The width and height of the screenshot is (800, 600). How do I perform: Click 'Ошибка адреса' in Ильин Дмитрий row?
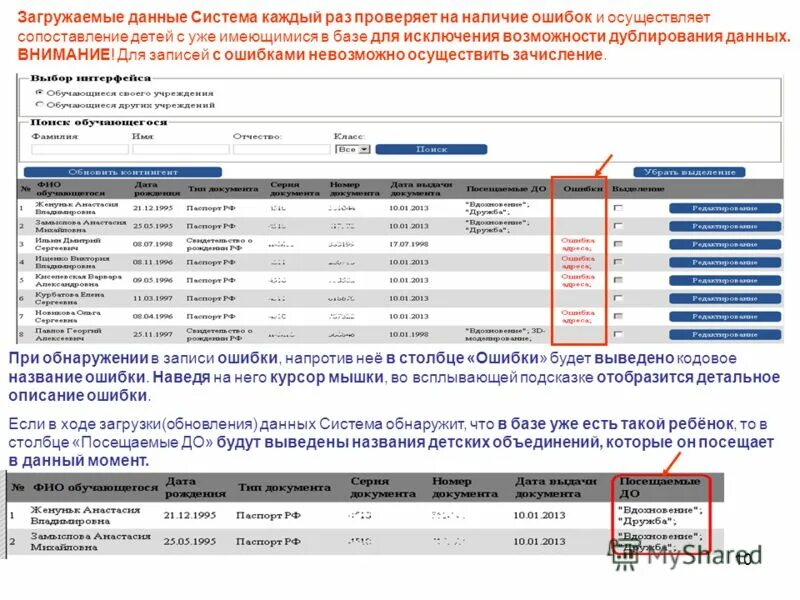tap(578, 244)
